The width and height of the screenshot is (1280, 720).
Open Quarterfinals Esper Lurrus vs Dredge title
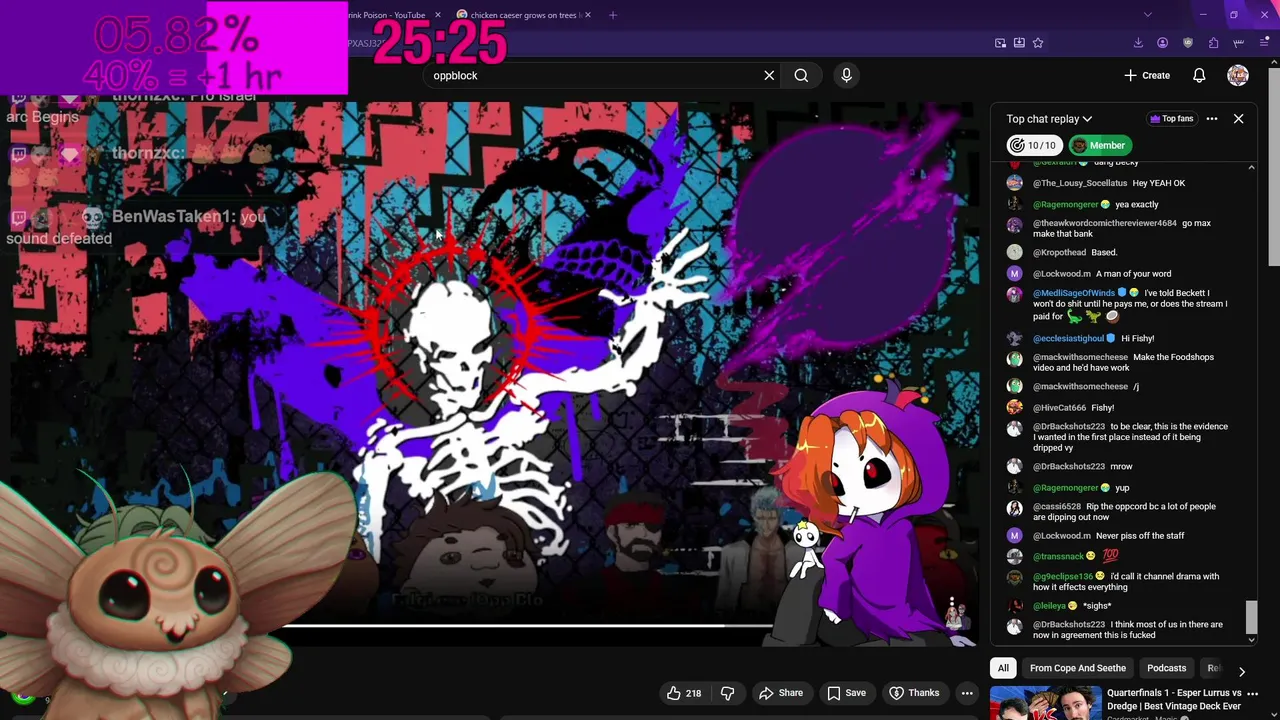(1173, 699)
